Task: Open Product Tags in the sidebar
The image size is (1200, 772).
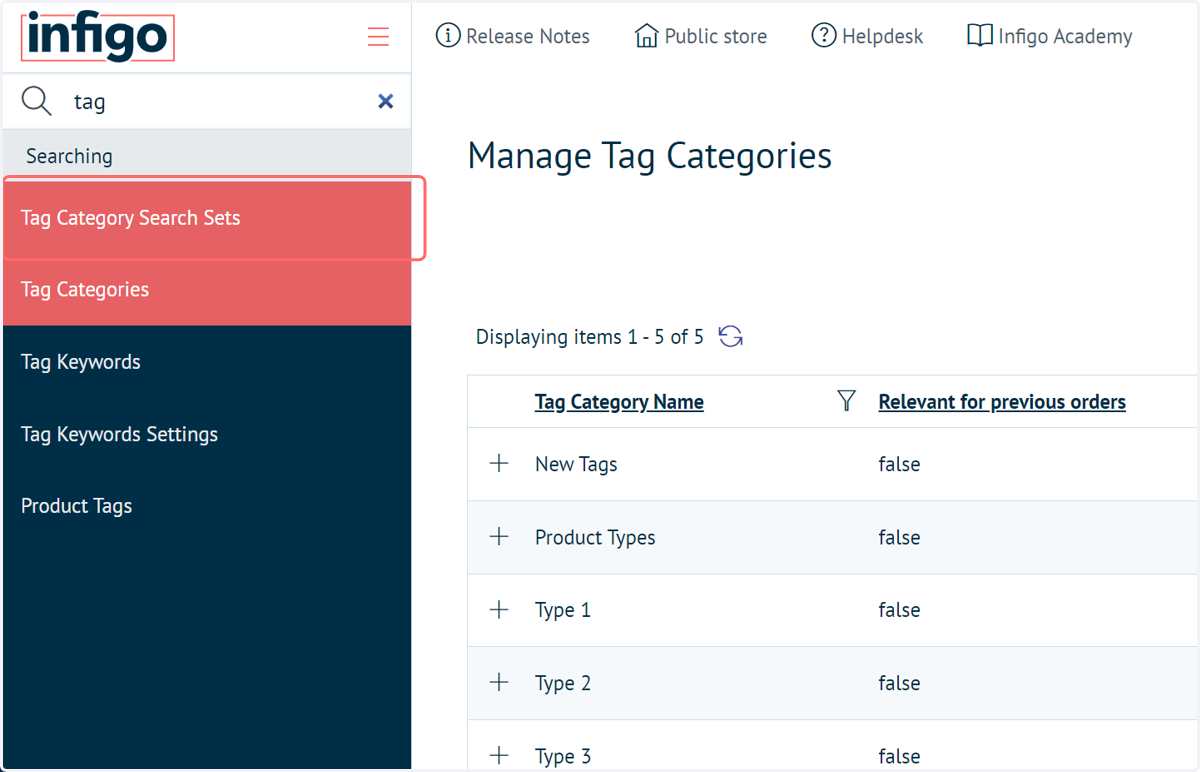Action: click(207, 506)
